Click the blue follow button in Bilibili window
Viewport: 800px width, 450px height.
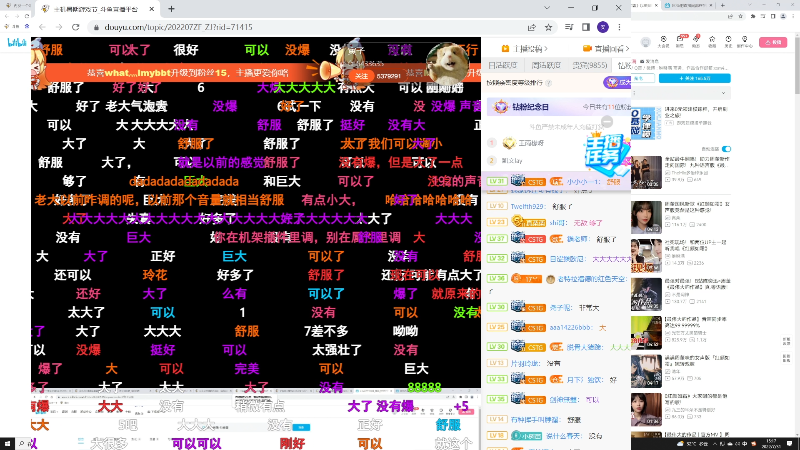694,78
